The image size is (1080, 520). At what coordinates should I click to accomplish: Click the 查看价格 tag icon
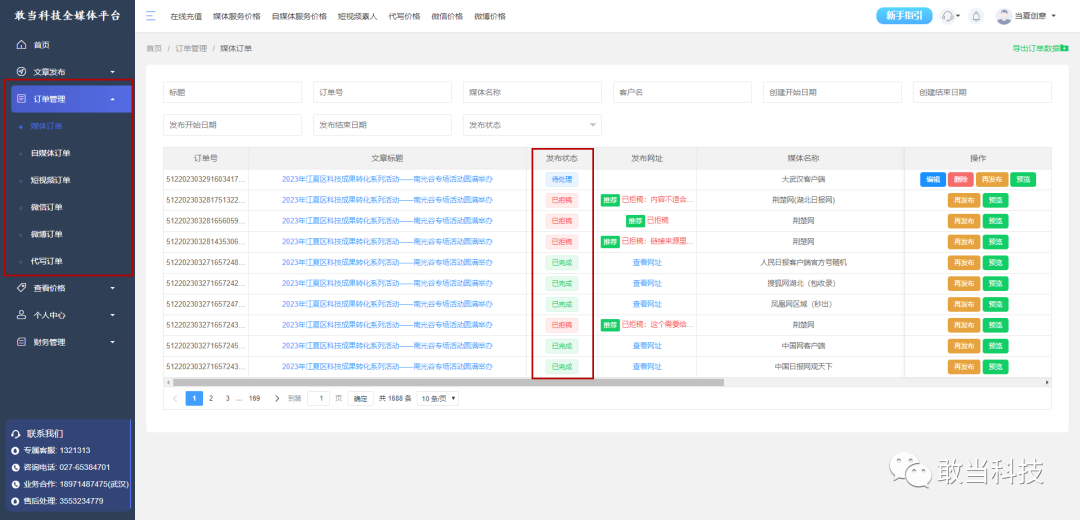[21, 288]
